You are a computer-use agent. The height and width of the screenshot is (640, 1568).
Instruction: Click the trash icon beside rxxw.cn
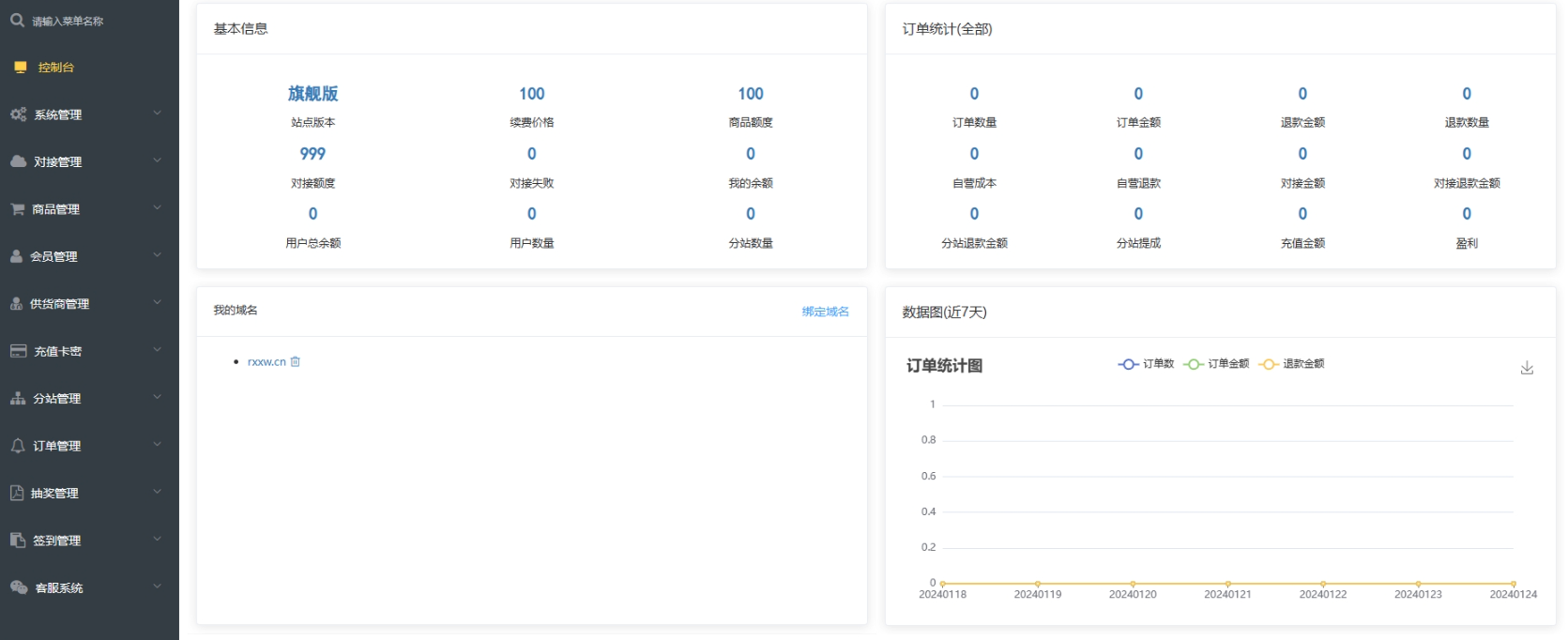tap(296, 361)
